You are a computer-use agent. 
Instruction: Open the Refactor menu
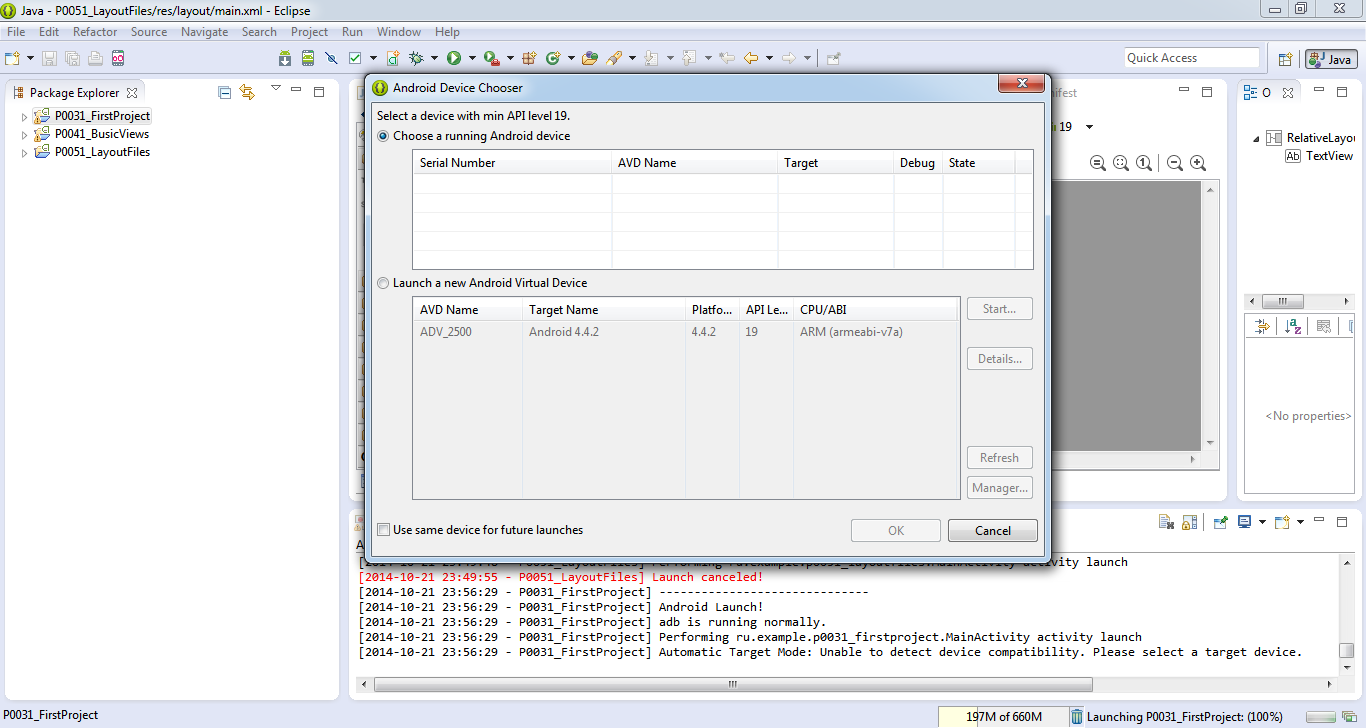pyautogui.click(x=95, y=32)
